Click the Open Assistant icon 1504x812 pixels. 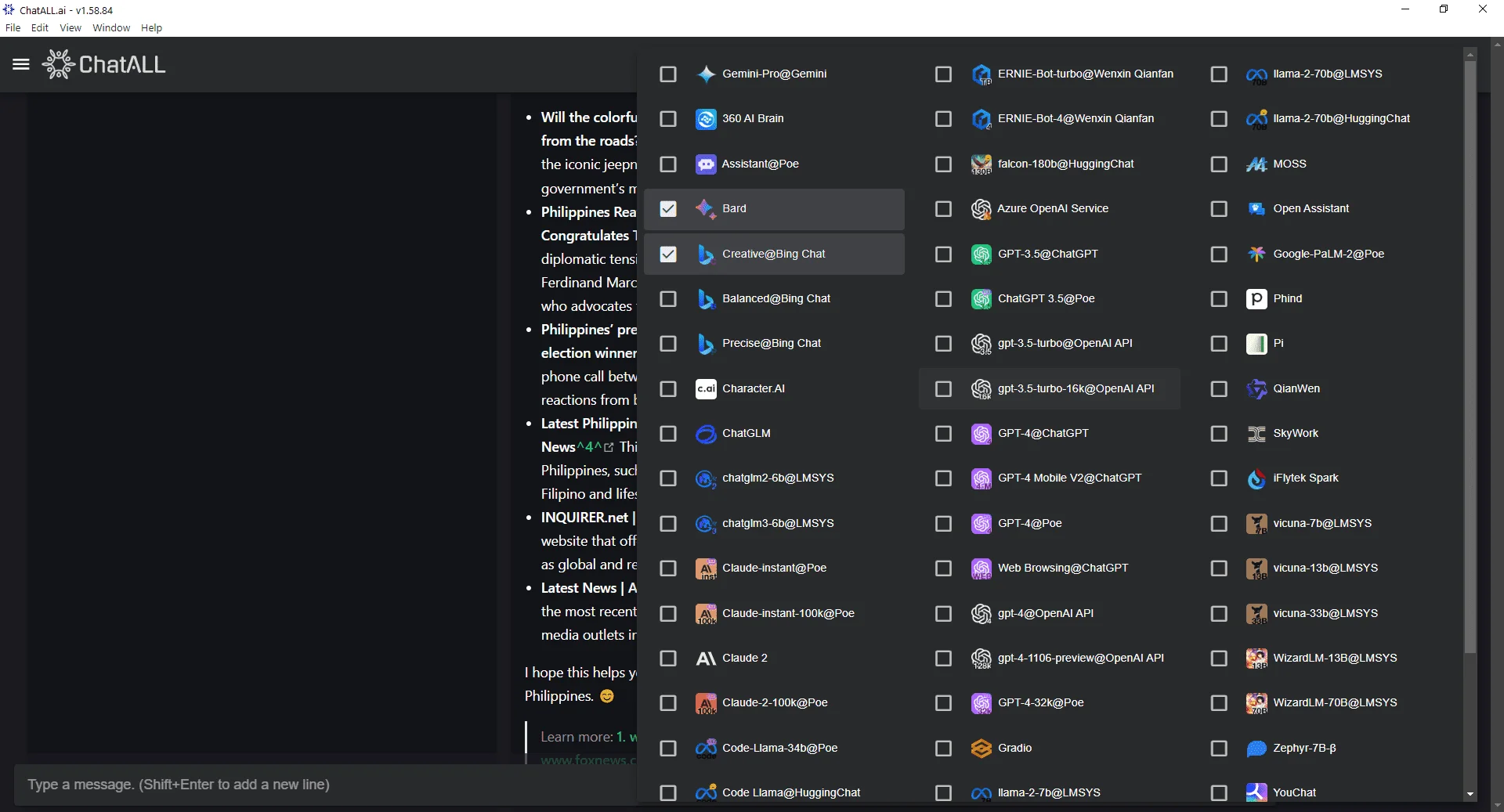pos(1256,209)
